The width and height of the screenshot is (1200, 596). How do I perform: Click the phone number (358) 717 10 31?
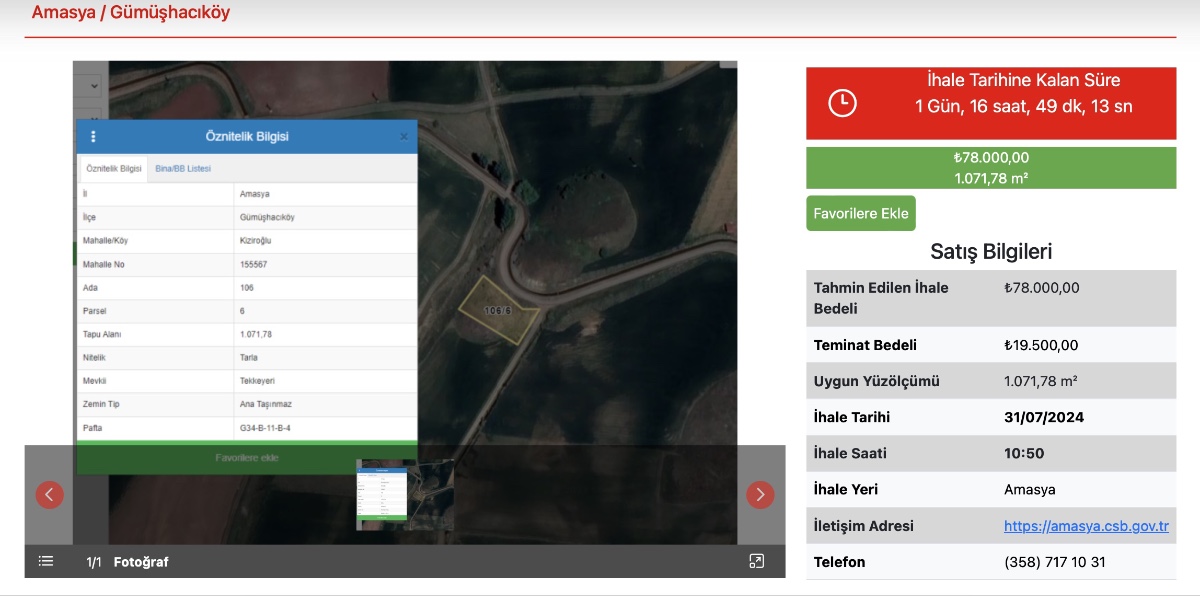1054,562
